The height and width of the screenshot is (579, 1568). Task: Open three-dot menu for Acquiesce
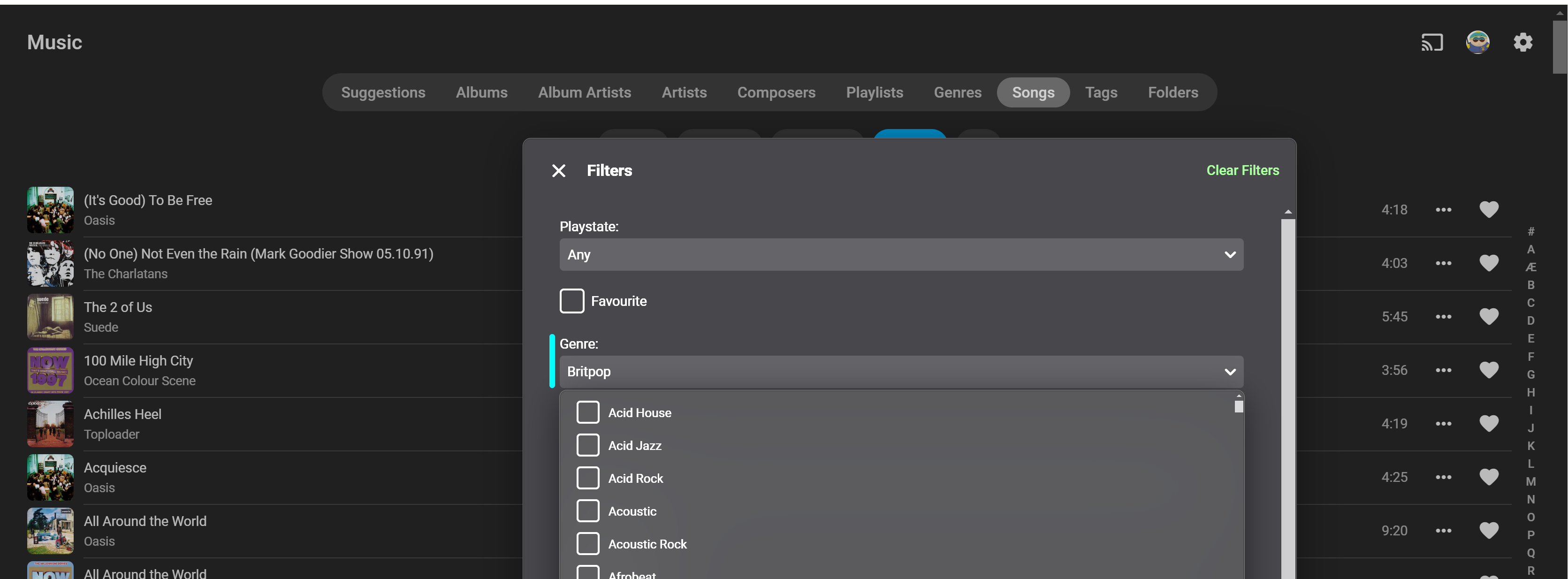1443,477
